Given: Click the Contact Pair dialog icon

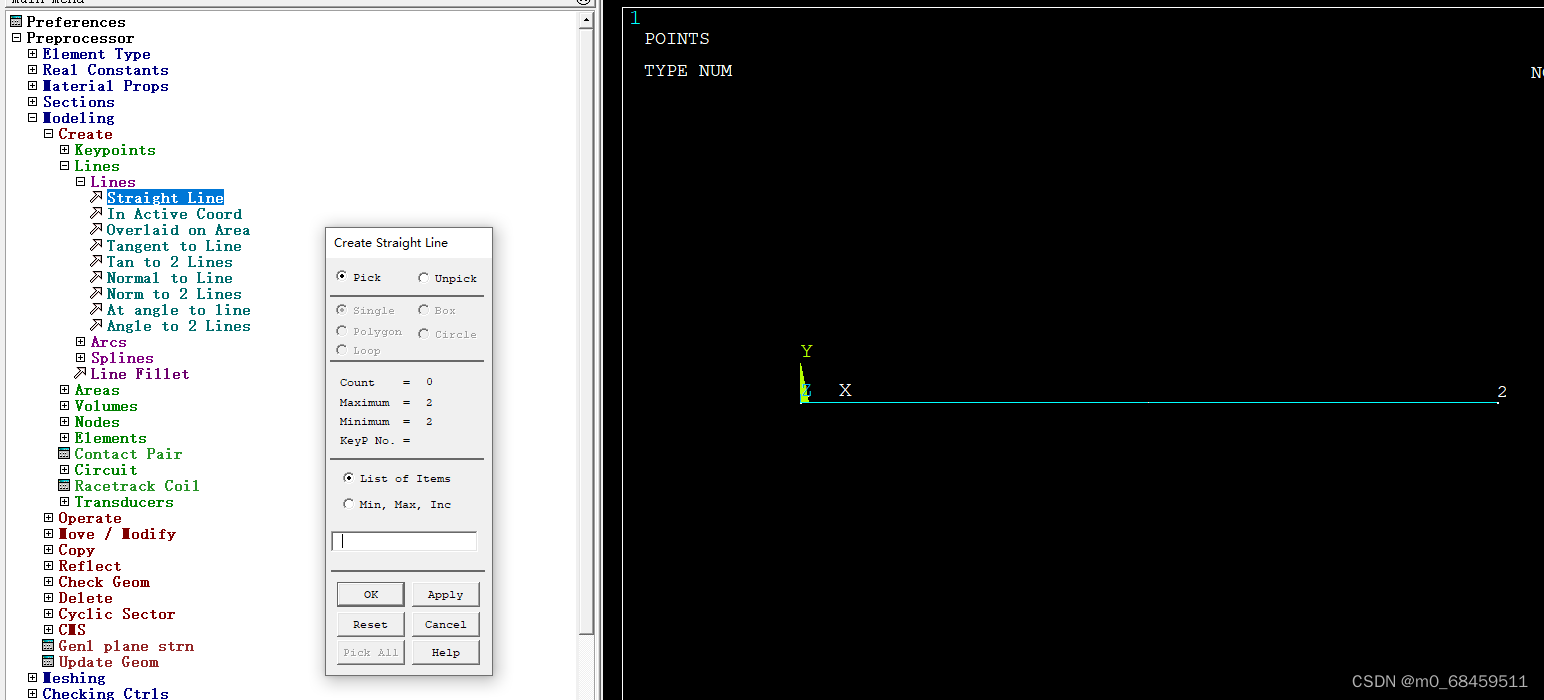Looking at the screenshot, I should coord(64,454).
